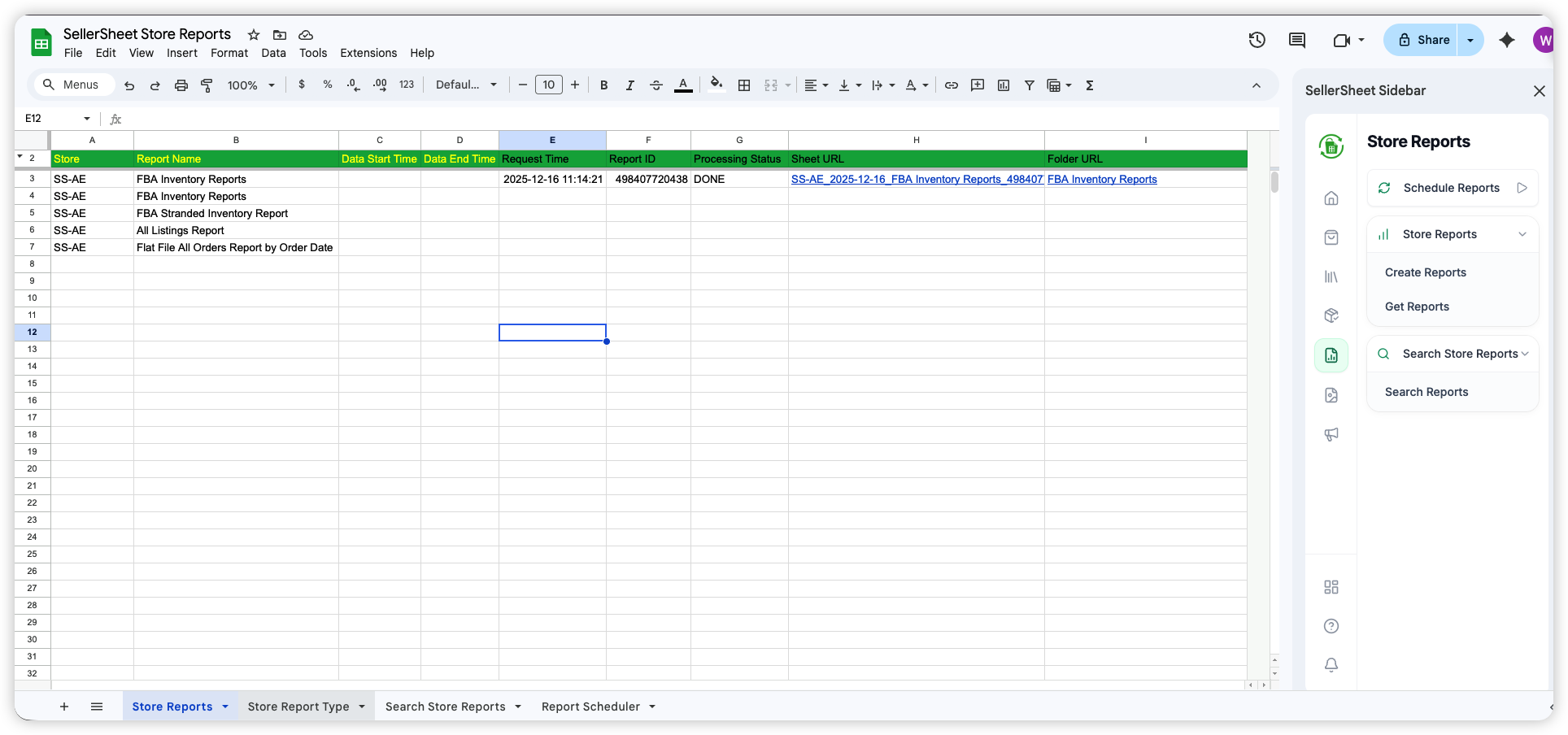Open the FBA Inventory Reports sheet URL link
This screenshot has height=735, width=1568.
(x=917, y=179)
